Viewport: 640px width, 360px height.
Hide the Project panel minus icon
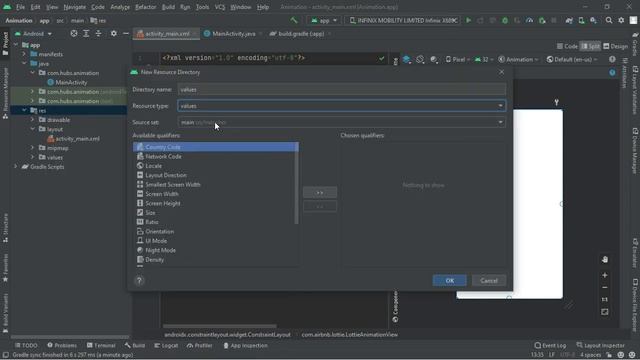pyautogui.click(x=126, y=33)
